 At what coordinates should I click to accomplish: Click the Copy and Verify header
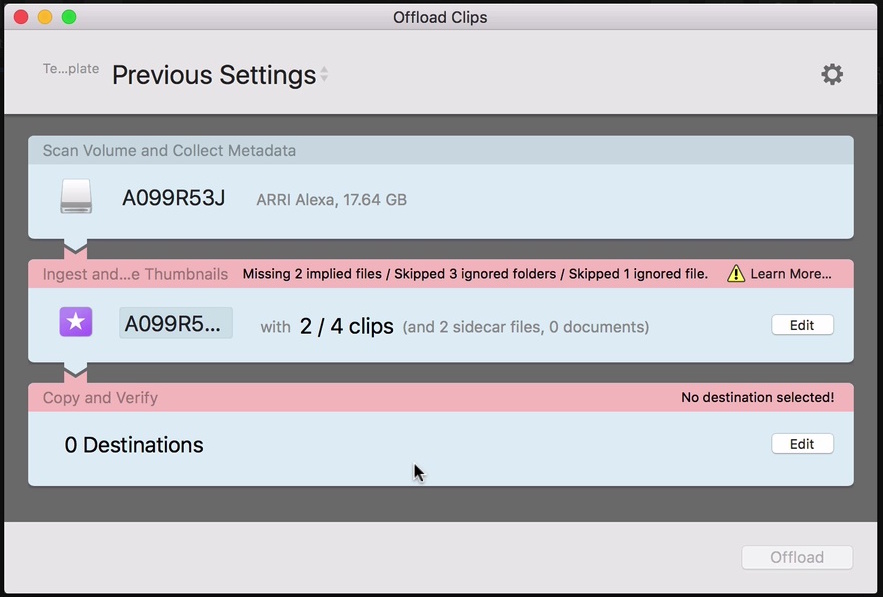tap(100, 398)
